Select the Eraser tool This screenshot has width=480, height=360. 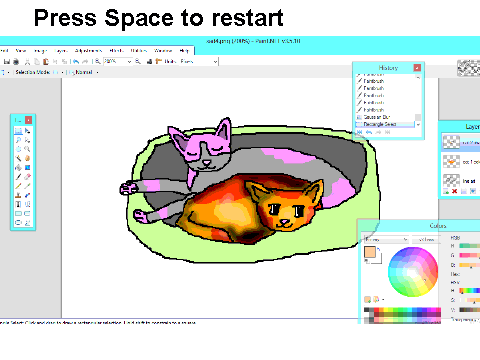(x=27, y=177)
